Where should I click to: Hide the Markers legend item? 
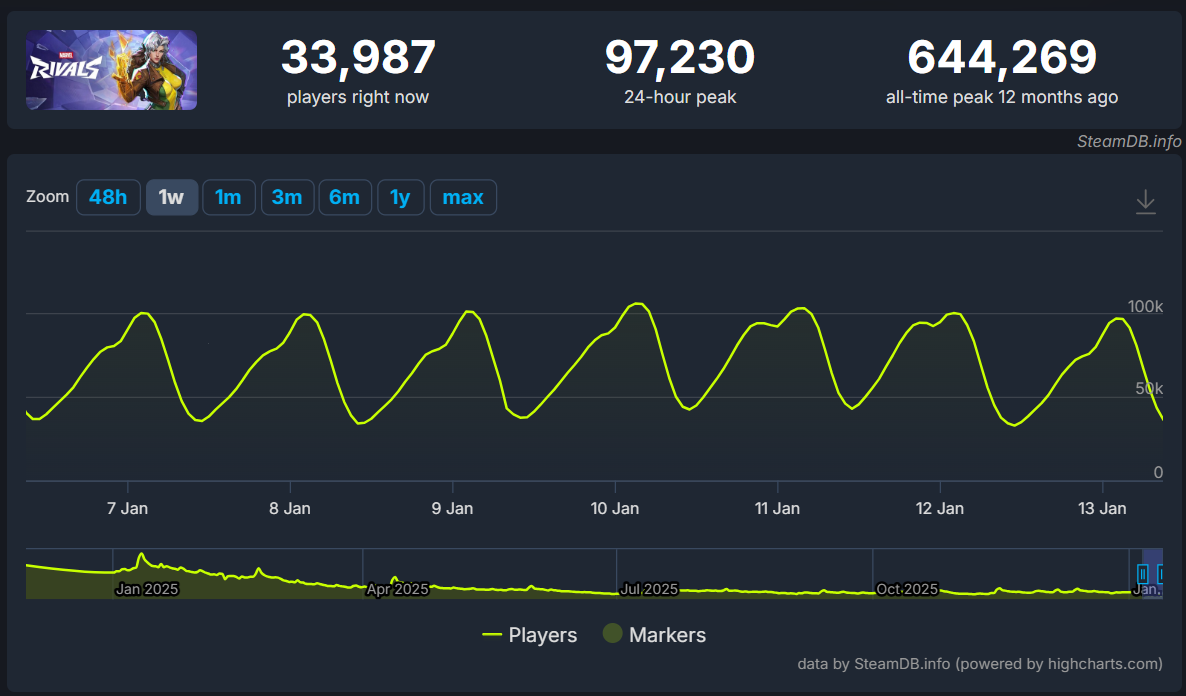(654, 635)
